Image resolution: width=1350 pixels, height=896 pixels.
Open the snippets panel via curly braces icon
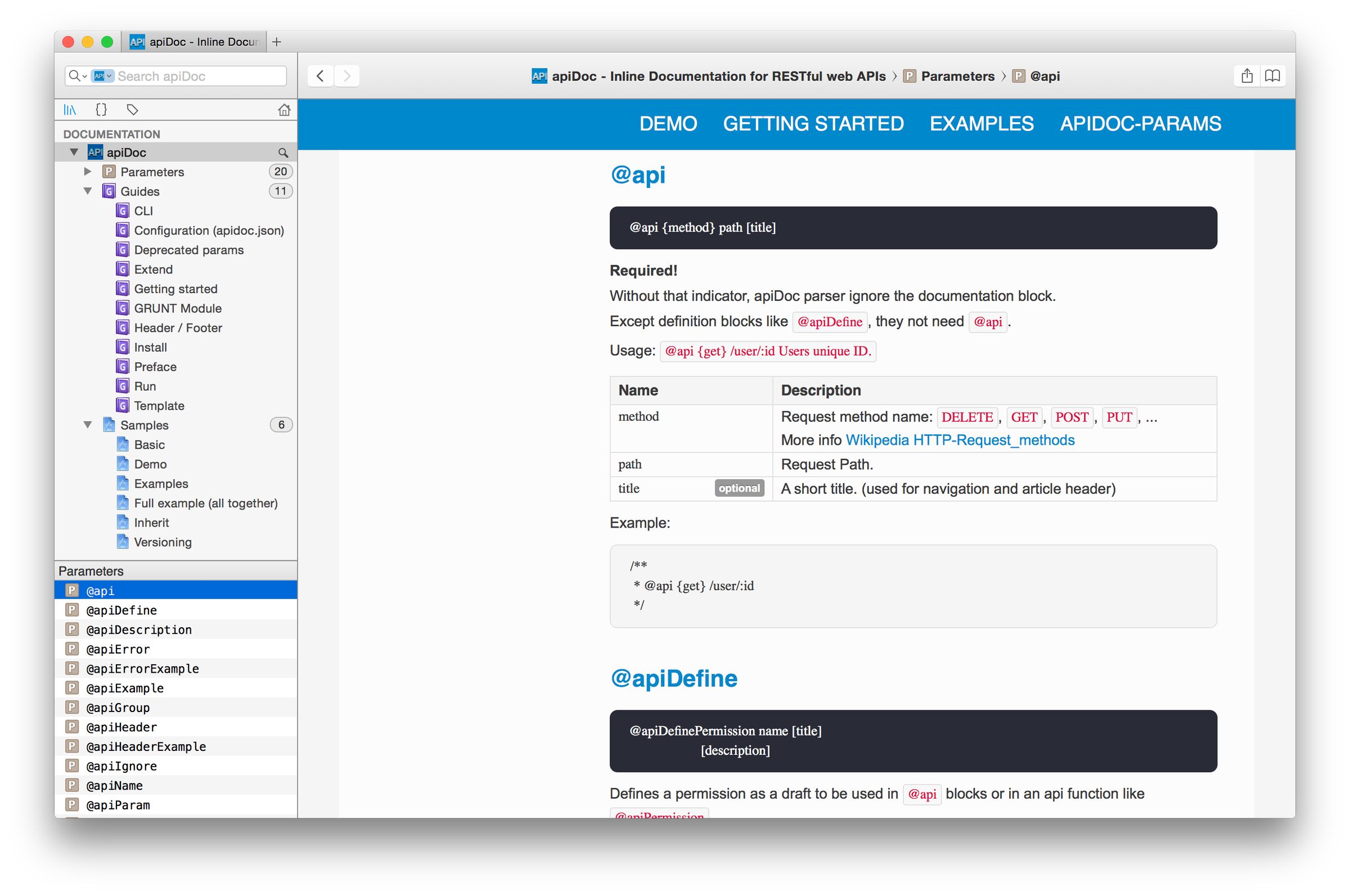pos(101,109)
